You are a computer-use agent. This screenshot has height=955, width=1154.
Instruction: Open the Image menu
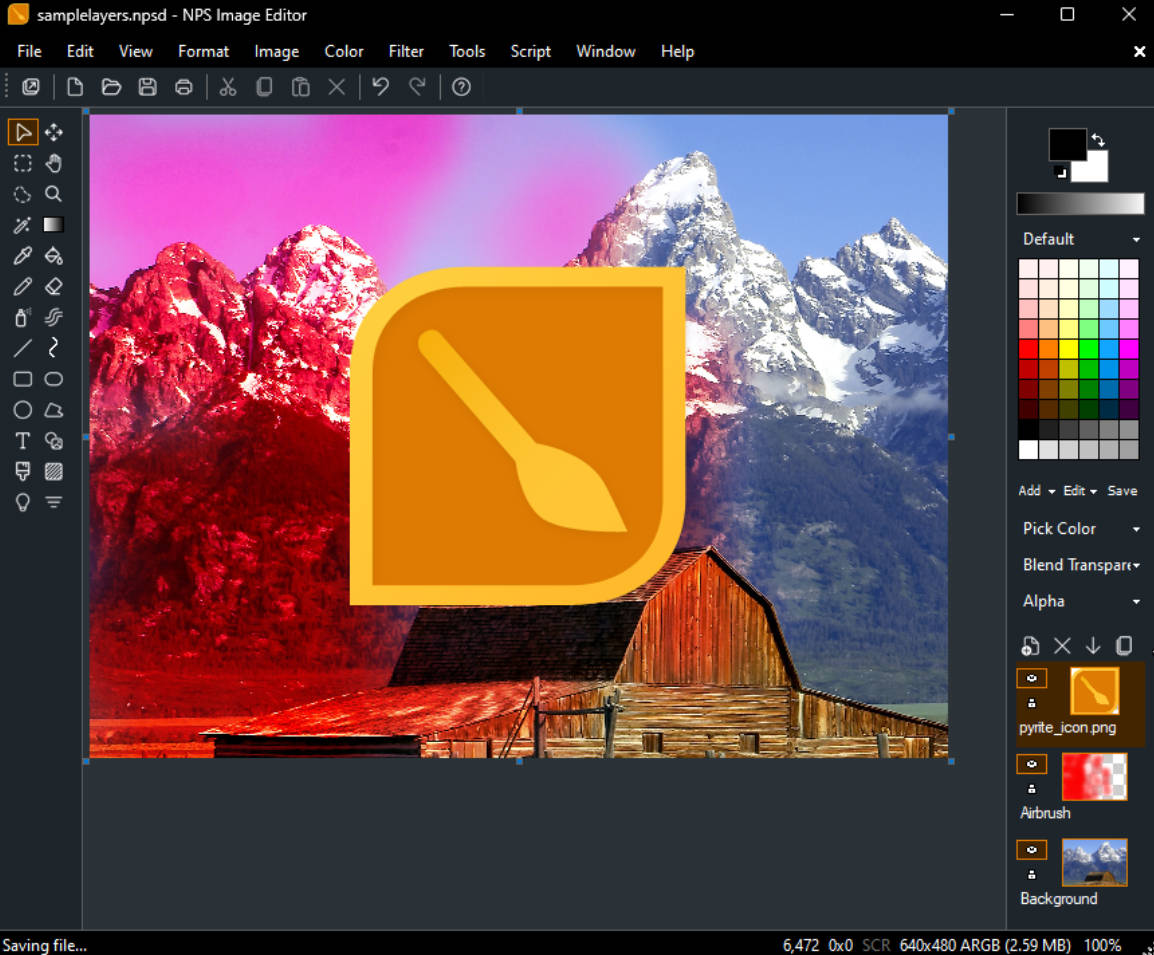pos(277,52)
